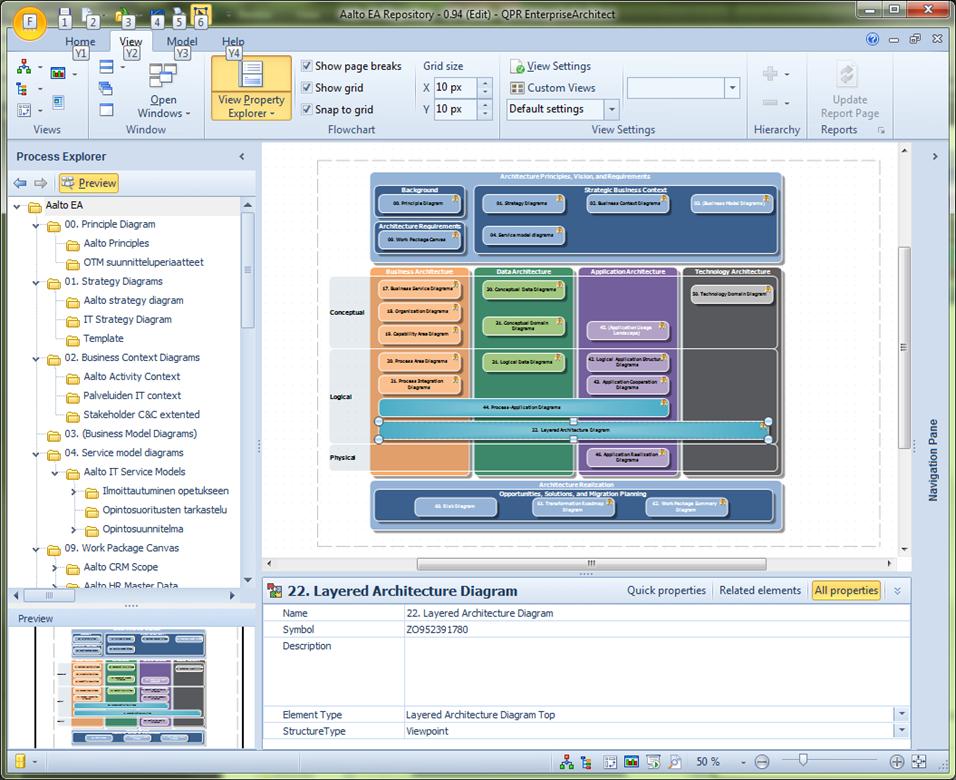This screenshot has height=780, width=956.
Task: Click the navigator tree view icon in Views
Action: [23, 88]
